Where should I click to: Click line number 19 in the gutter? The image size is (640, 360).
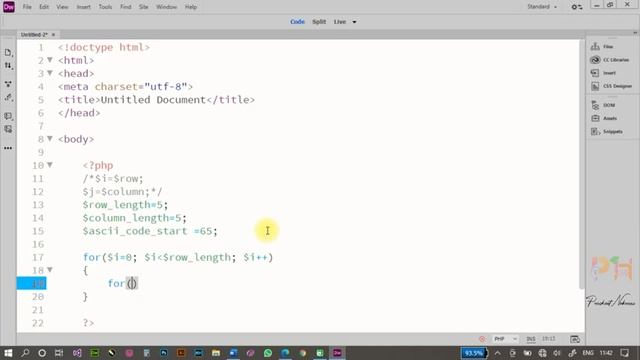38,283
